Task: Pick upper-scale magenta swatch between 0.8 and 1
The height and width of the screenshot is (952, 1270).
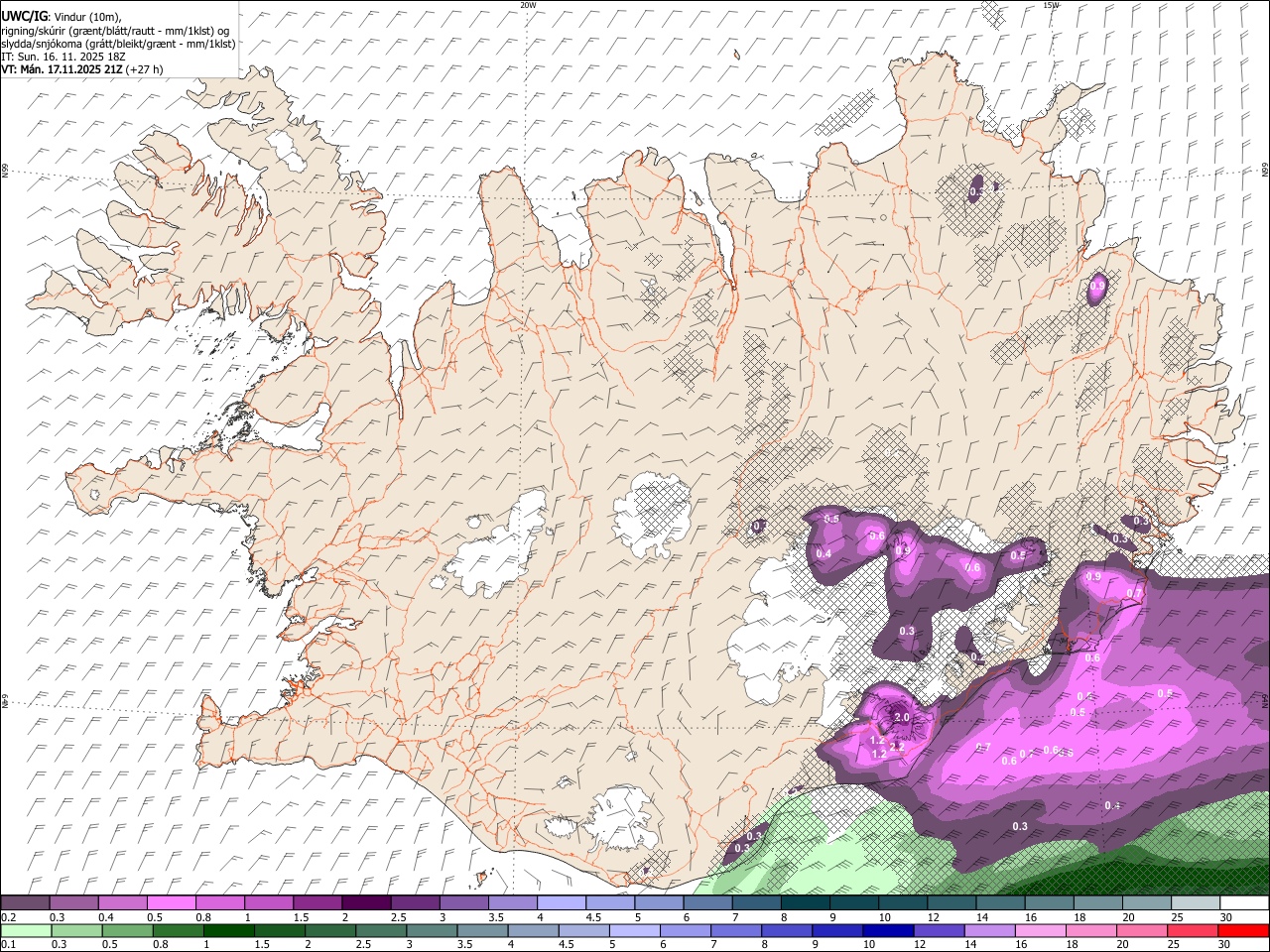Action: click(220, 903)
